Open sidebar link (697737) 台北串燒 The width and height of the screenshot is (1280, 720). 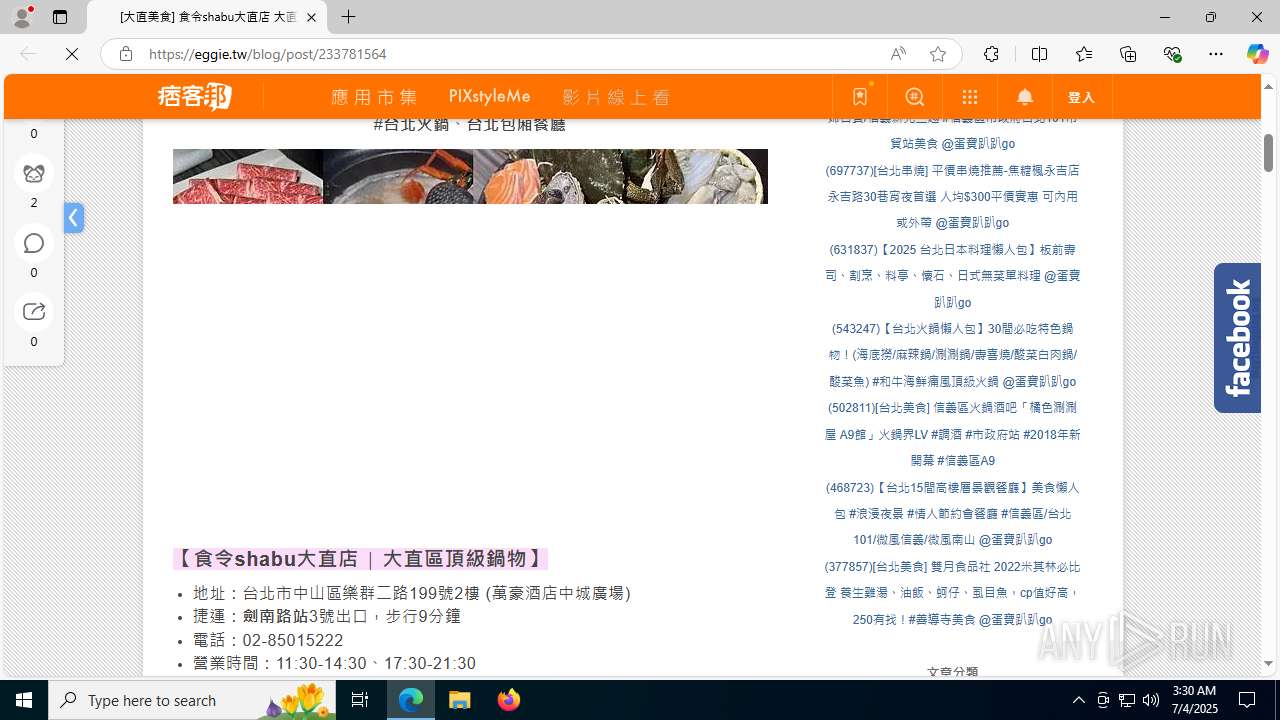click(x=952, y=197)
